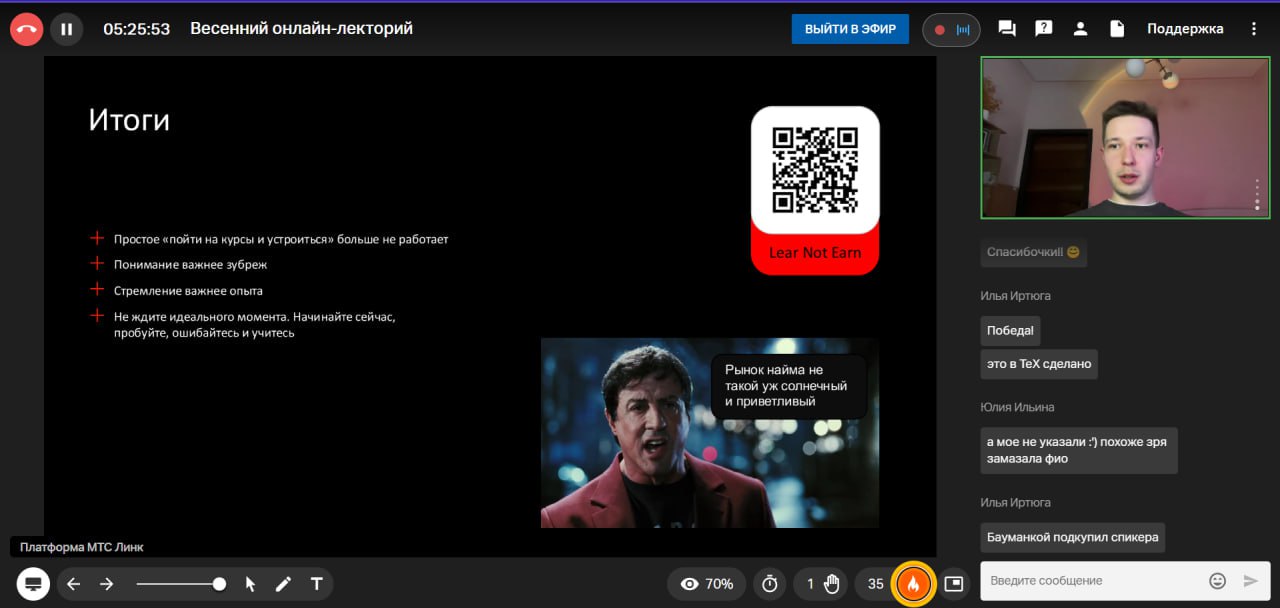Open the questions panel icon

[x=1044, y=29]
